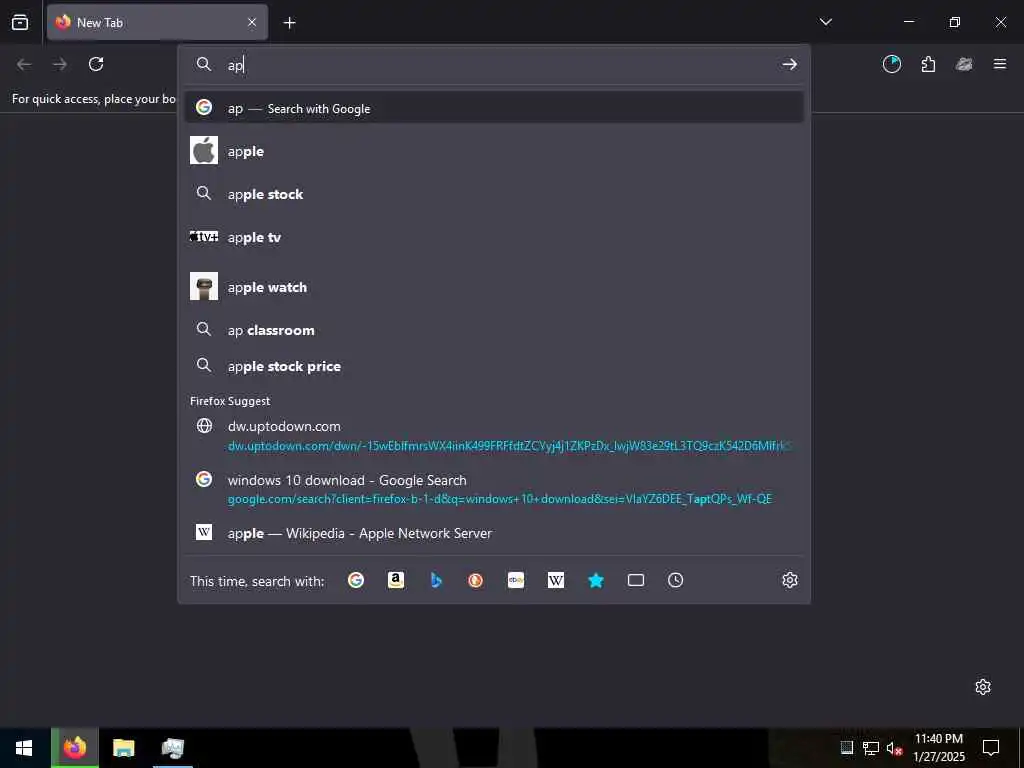The image size is (1024, 768).
Task: Open the apple Wikipedia suggestion
Action: point(494,533)
